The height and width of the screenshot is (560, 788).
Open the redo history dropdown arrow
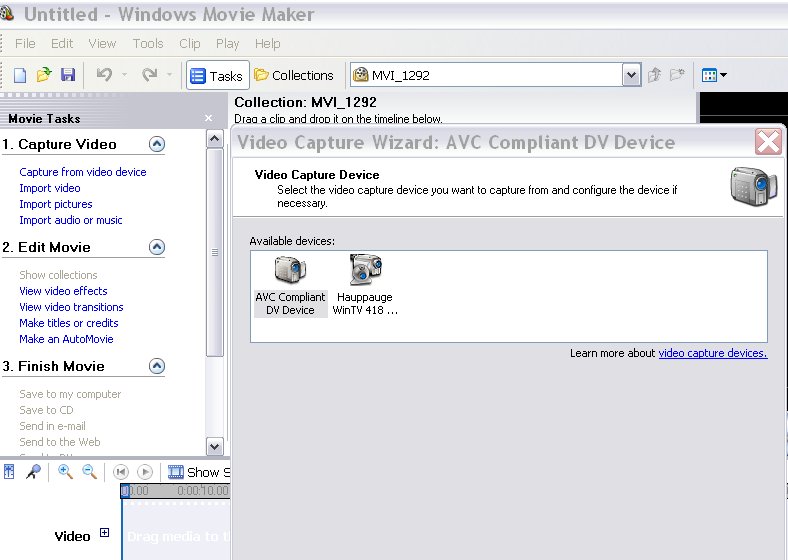pyautogui.click(x=169, y=75)
